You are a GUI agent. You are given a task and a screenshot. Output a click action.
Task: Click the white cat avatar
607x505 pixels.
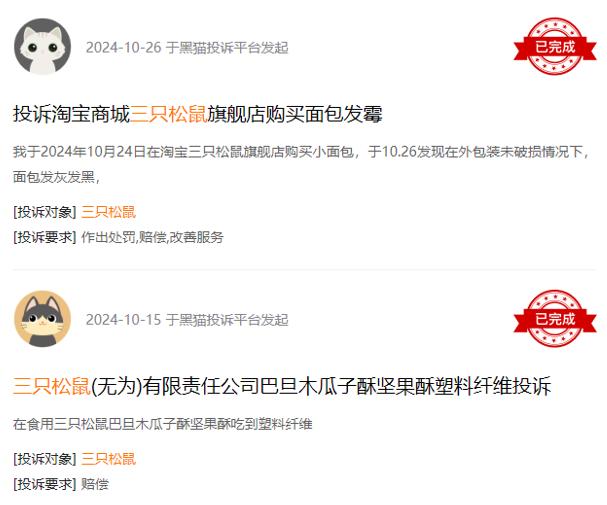point(43,46)
